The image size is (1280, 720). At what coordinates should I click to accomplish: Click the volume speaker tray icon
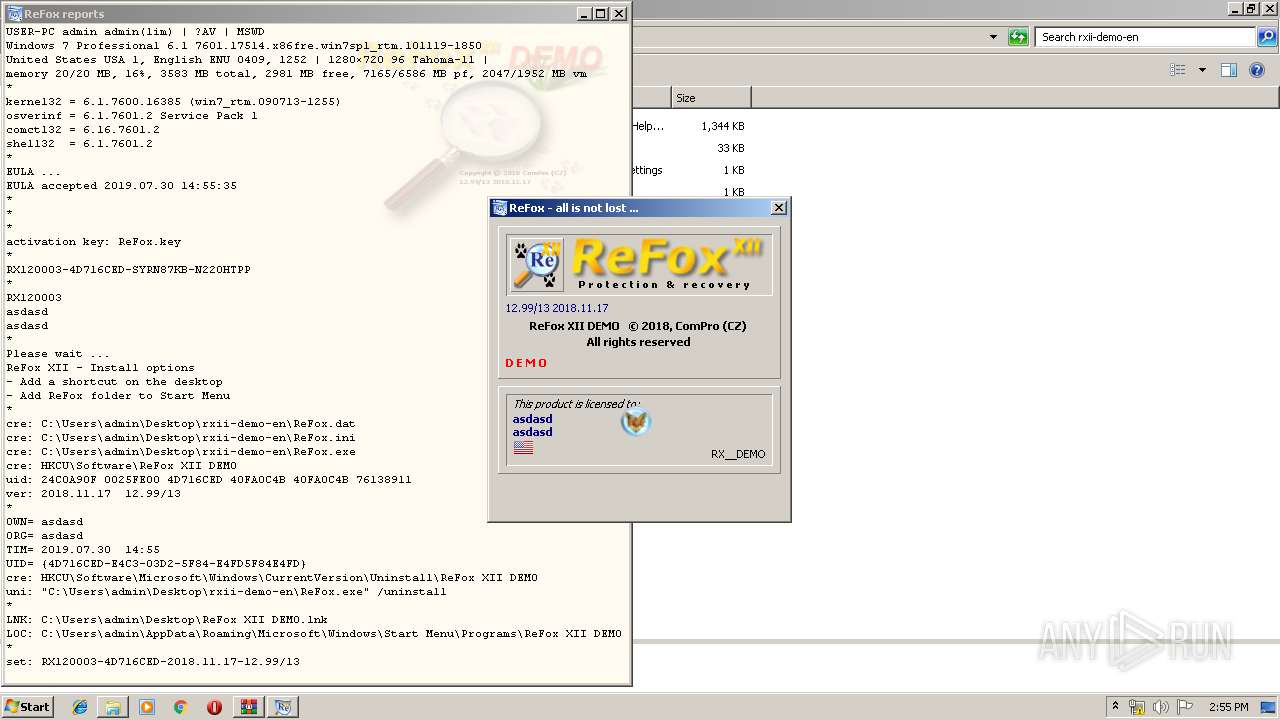(x=1161, y=707)
